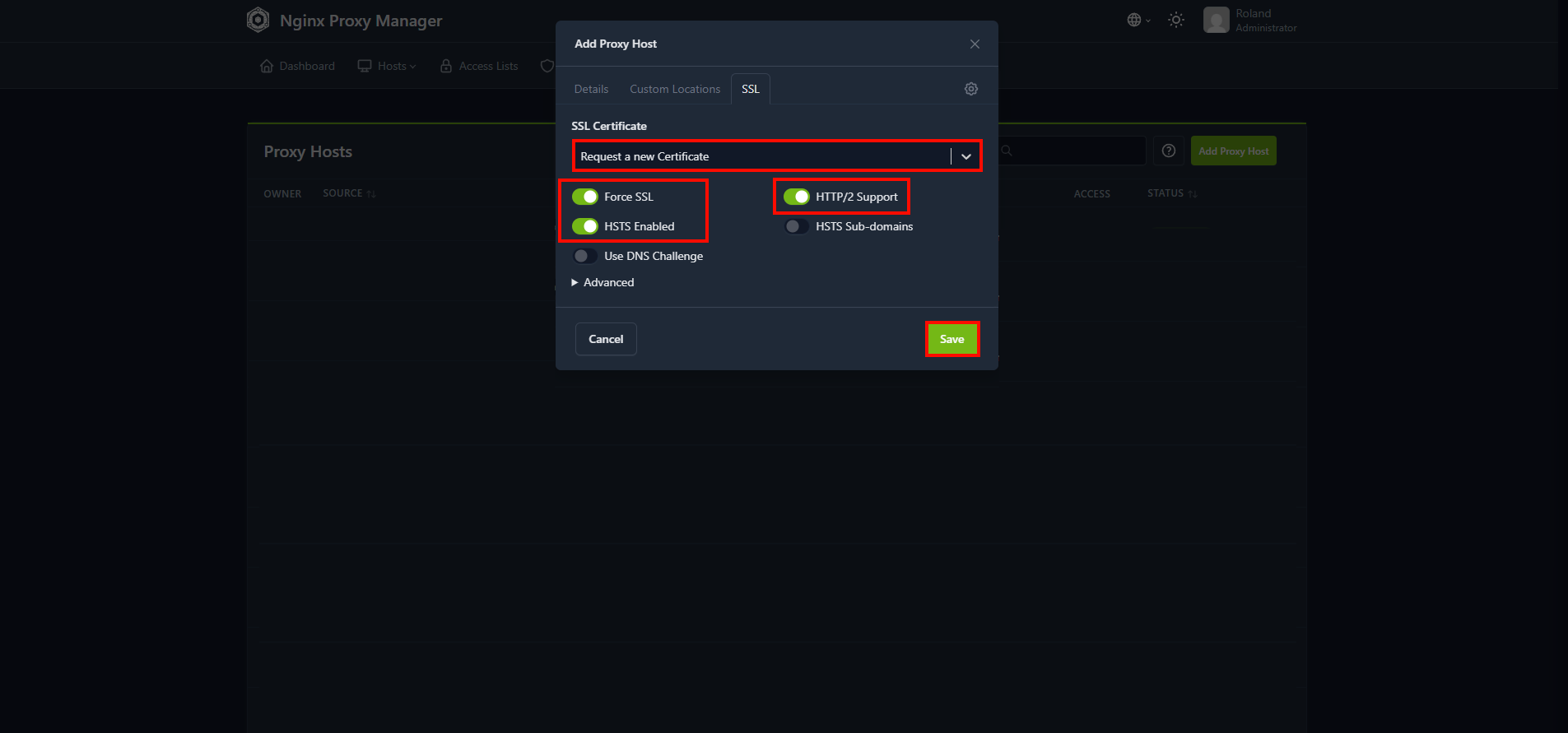1568x733 pixels.
Task: Open the Hosts menu dropdown
Action: pyautogui.click(x=387, y=66)
